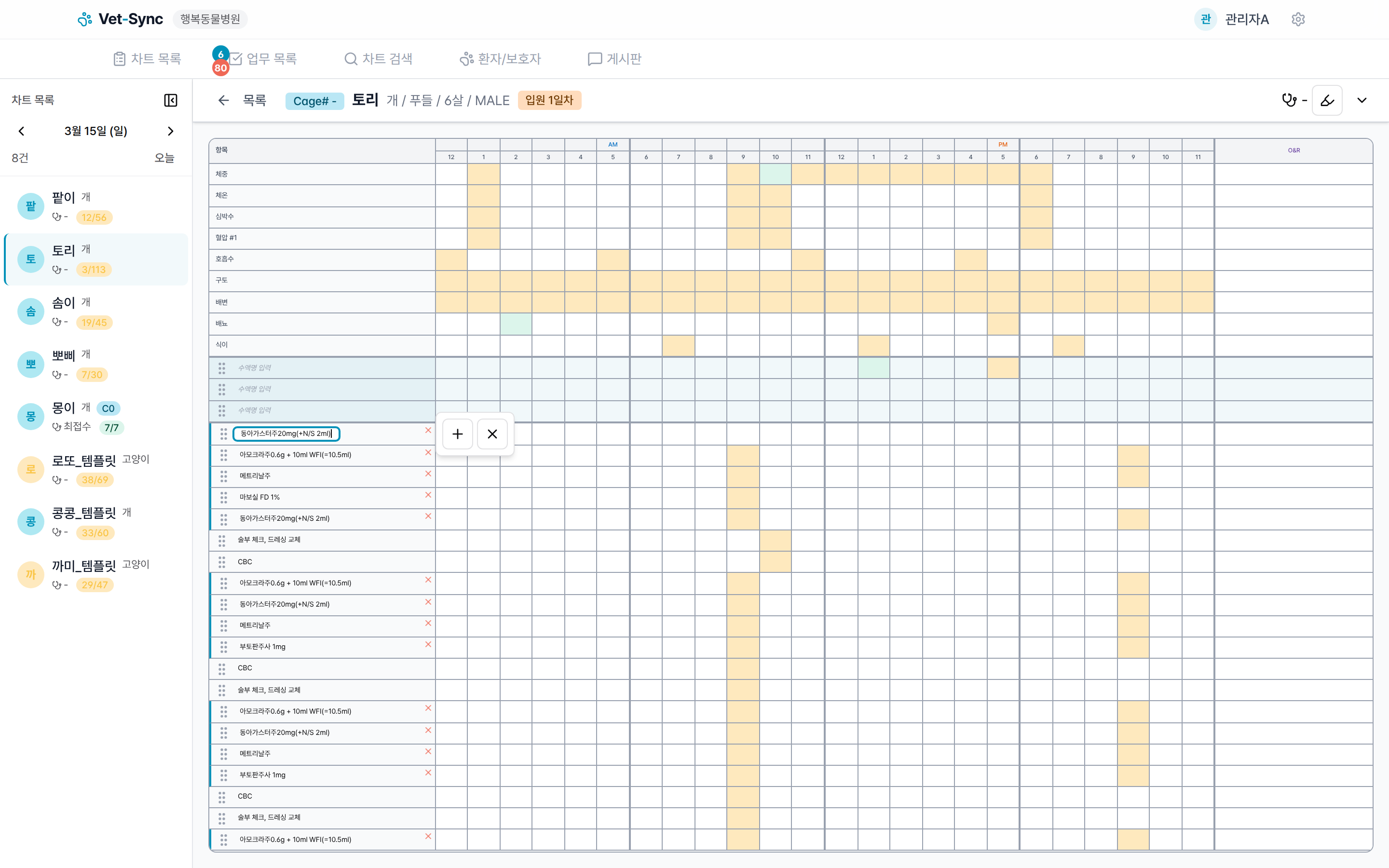This screenshot has width=1389, height=868.
Task: Click the 동아가스터주 text input field
Action: point(286,434)
